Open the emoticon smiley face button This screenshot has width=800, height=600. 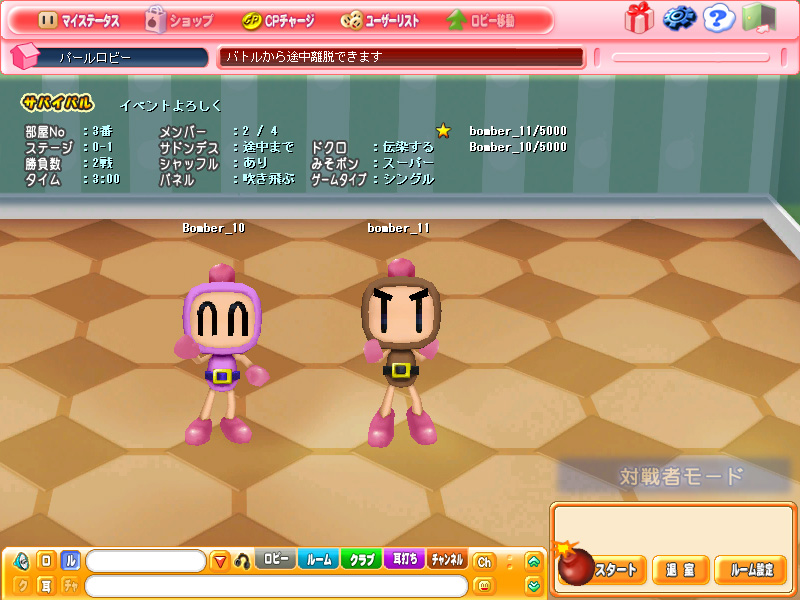(x=484, y=586)
